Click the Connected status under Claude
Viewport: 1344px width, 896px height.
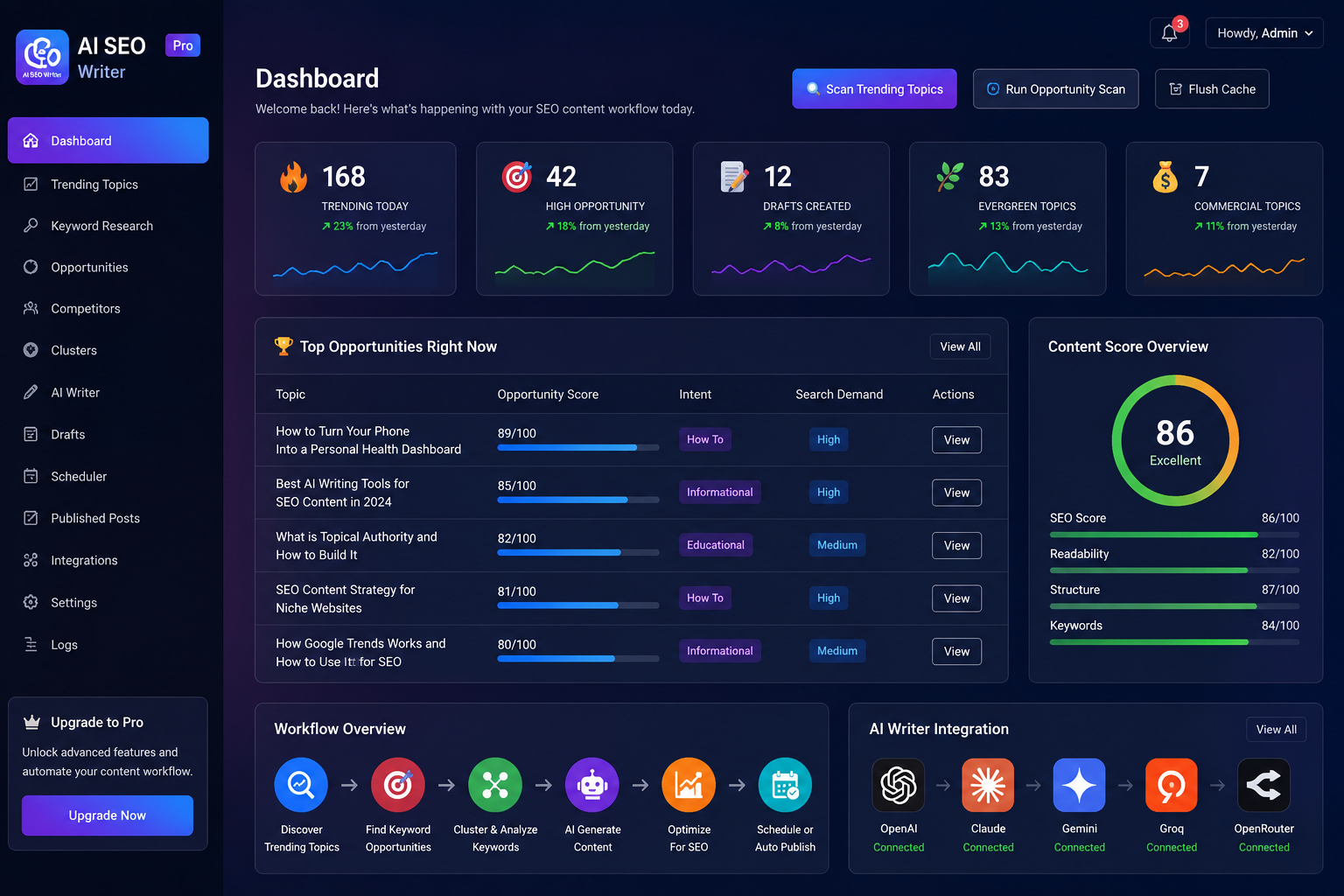point(988,847)
